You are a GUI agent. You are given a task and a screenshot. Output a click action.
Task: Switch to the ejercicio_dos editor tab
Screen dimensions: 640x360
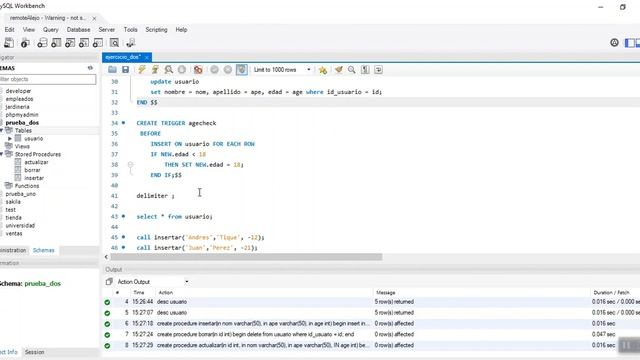(x=123, y=57)
